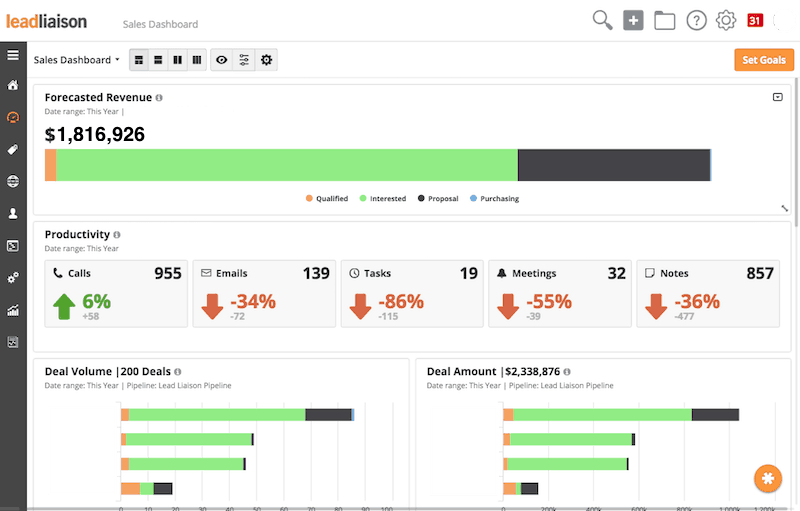Select the three-column layout icon
This screenshot has height=511, width=800.
197,60
